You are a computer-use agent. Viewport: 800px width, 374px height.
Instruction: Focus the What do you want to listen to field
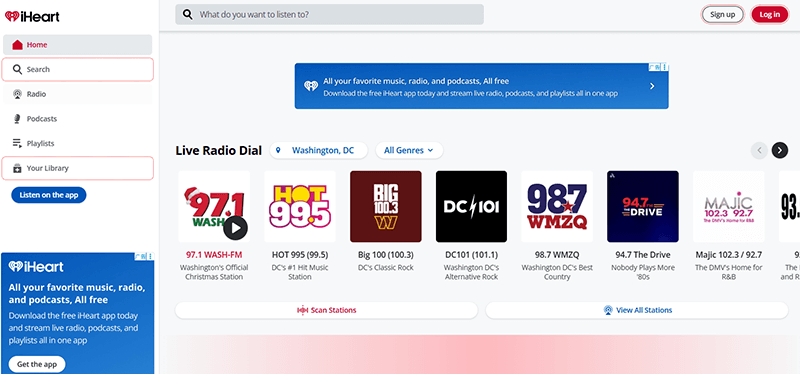[x=330, y=14]
